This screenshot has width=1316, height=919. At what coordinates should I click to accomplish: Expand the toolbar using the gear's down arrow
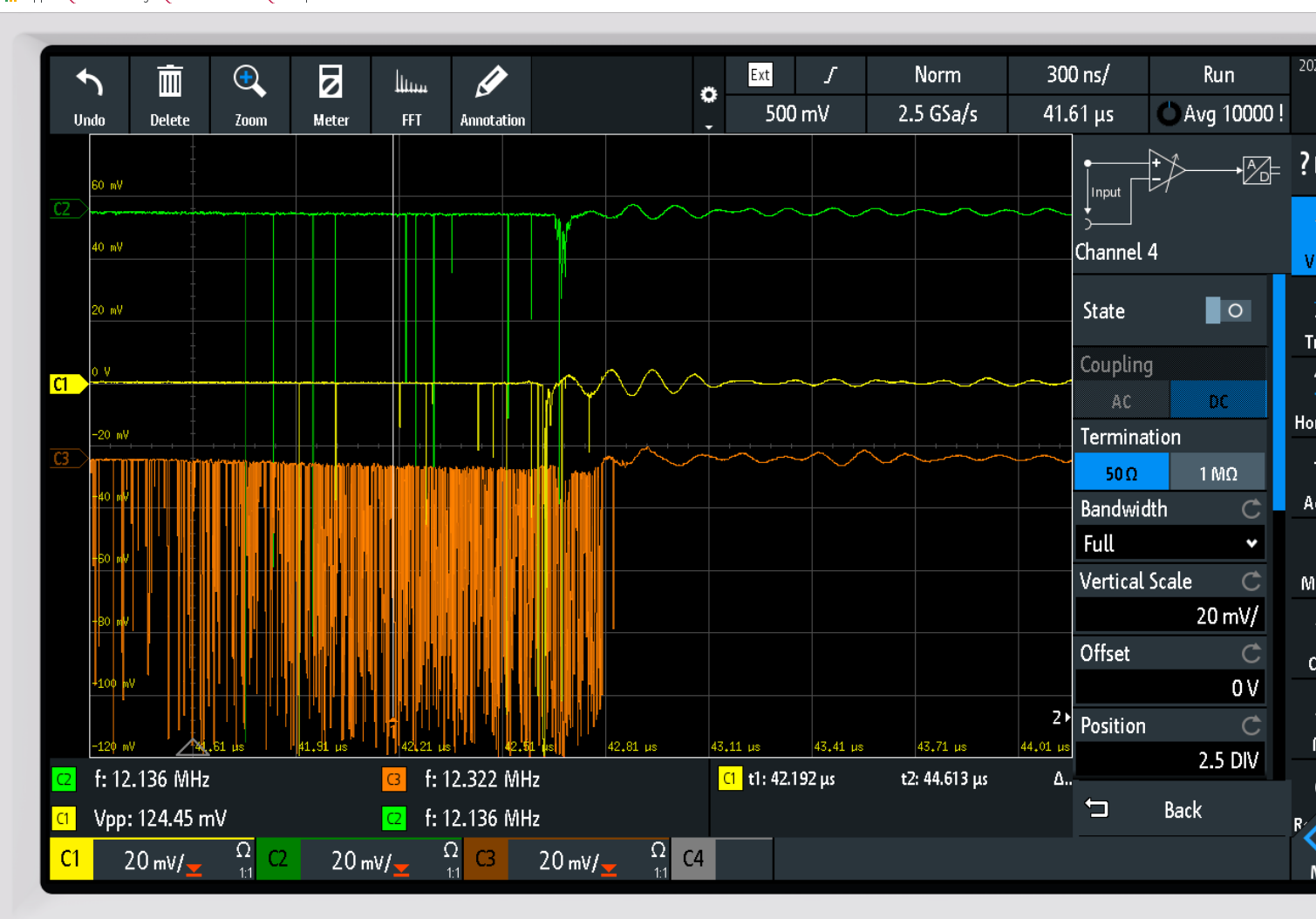tap(708, 127)
